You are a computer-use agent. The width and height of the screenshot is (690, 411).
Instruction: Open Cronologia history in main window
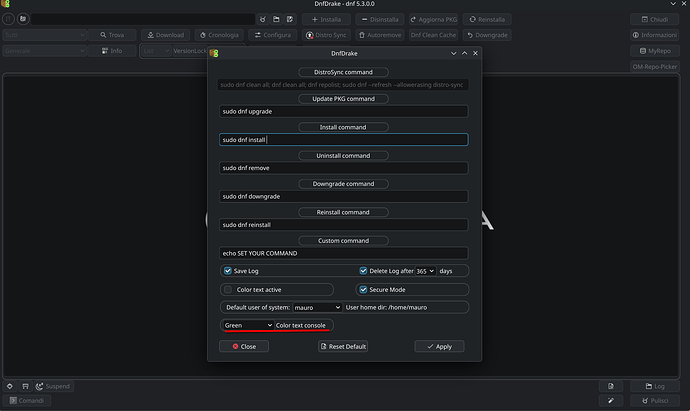(x=219, y=35)
